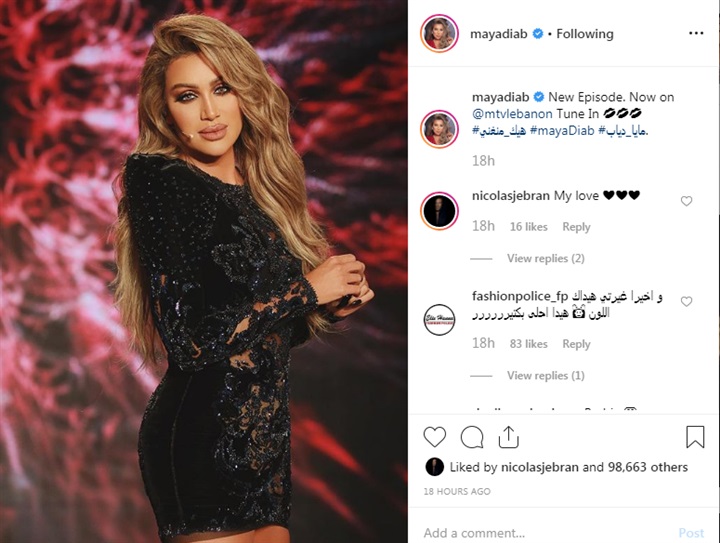Click the Add a comment field

[x=542, y=533]
